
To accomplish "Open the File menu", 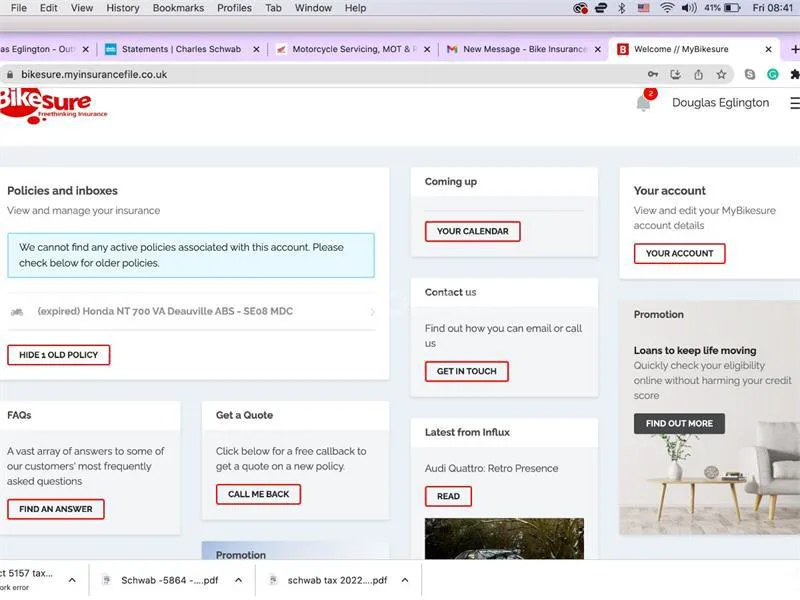I will (x=18, y=8).
